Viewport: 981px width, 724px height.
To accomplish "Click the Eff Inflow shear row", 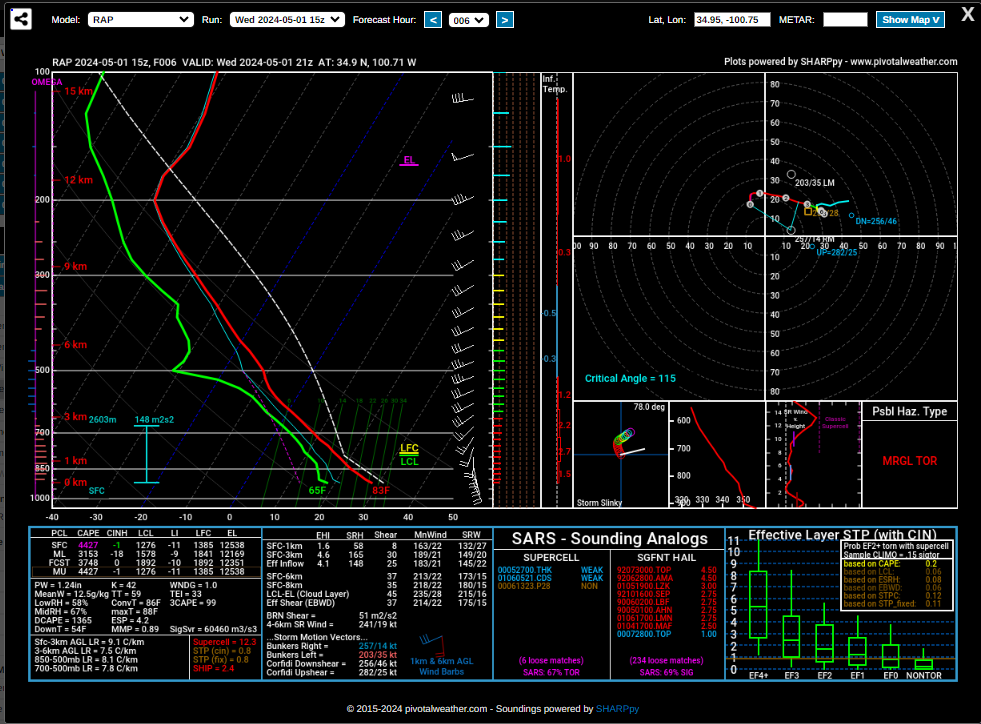I will (377, 564).
